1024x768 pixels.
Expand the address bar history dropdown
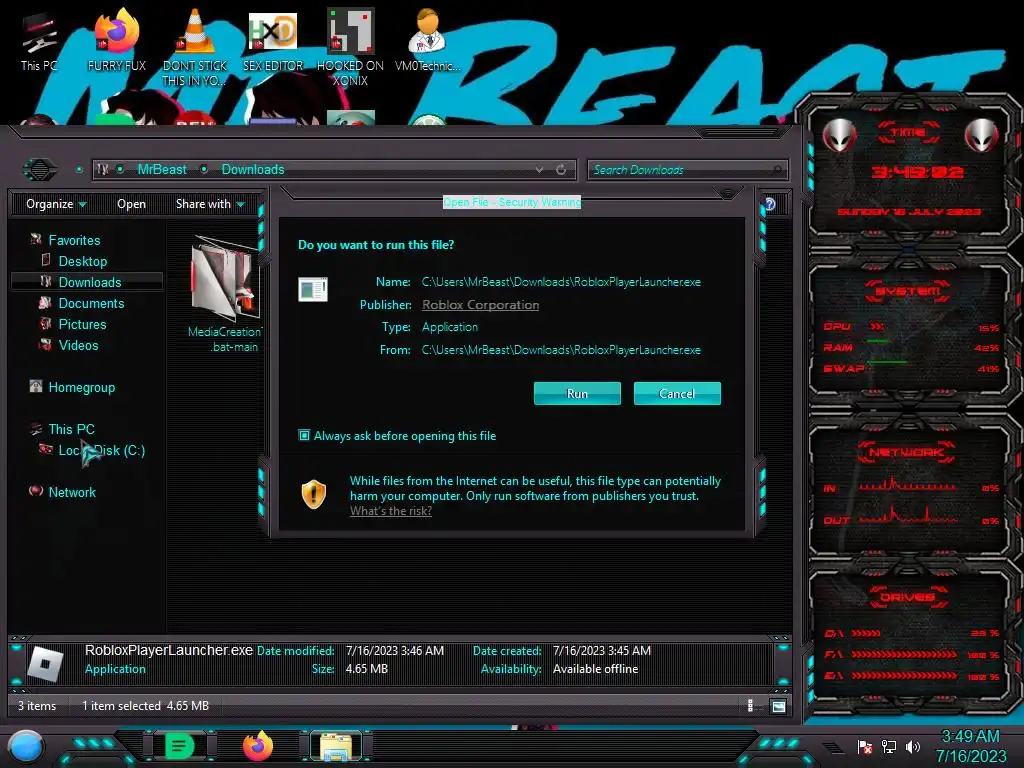539,170
